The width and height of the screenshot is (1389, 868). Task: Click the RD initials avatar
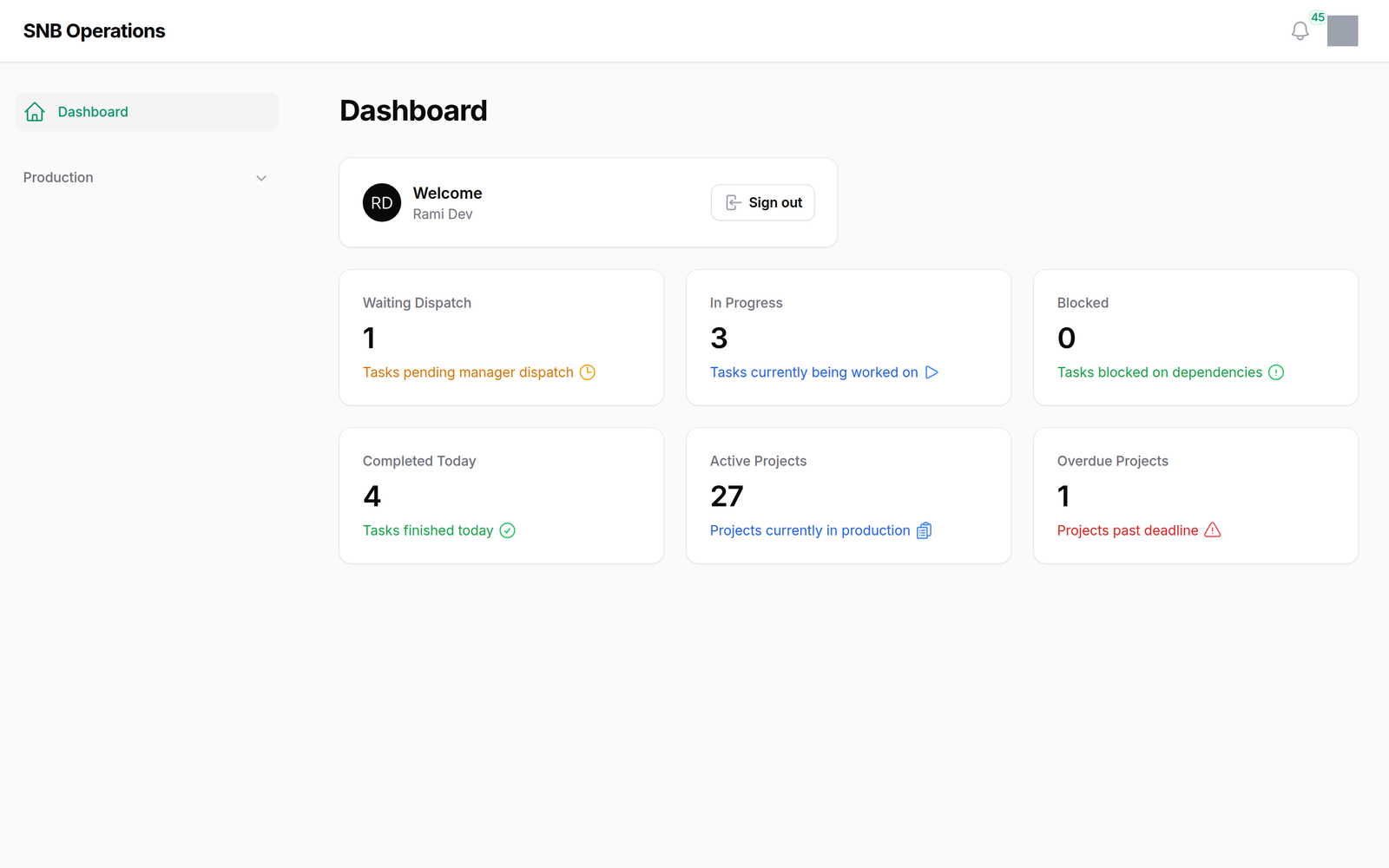point(382,202)
